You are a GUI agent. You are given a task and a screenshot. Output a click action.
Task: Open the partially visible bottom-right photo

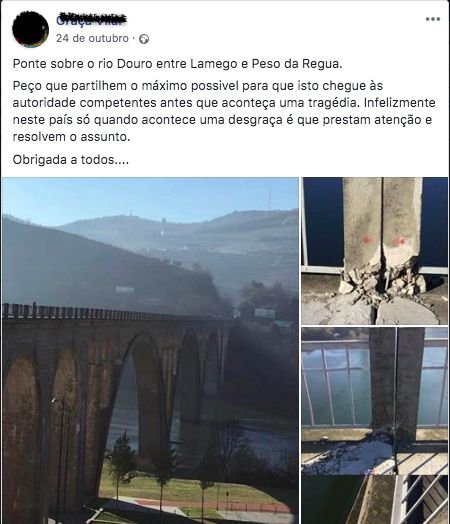coord(374,500)
